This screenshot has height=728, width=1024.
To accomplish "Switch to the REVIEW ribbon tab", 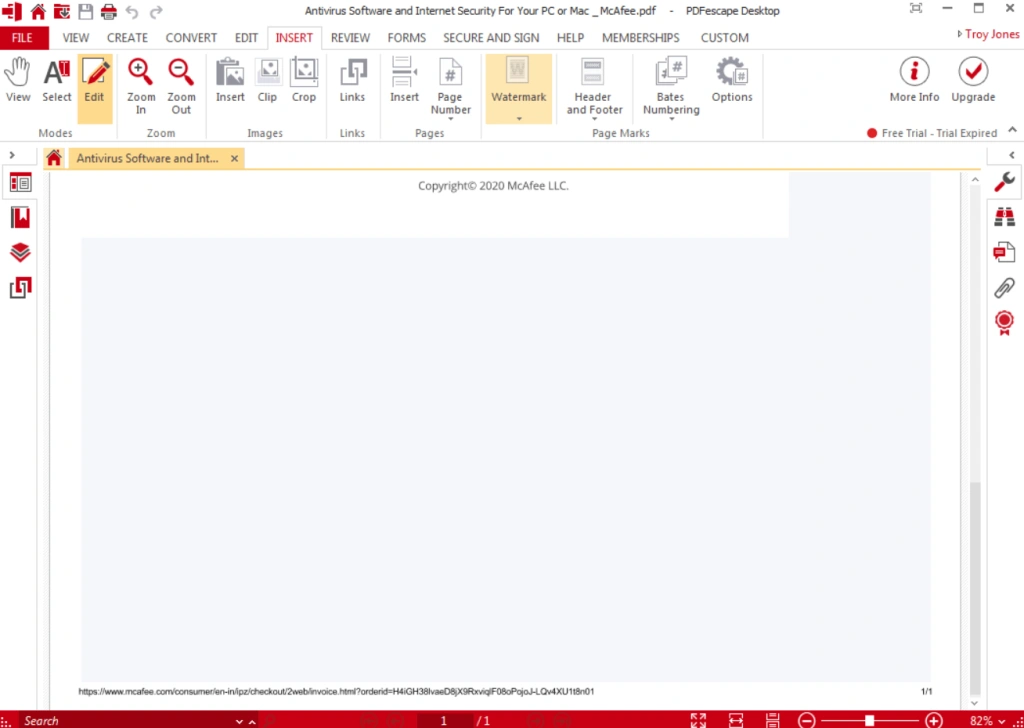I will [x=350, y=38].
